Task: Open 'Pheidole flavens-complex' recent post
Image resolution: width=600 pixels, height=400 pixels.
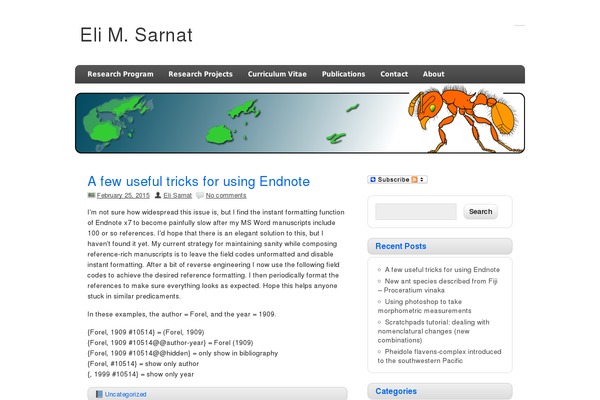Action: click(439, 356)
